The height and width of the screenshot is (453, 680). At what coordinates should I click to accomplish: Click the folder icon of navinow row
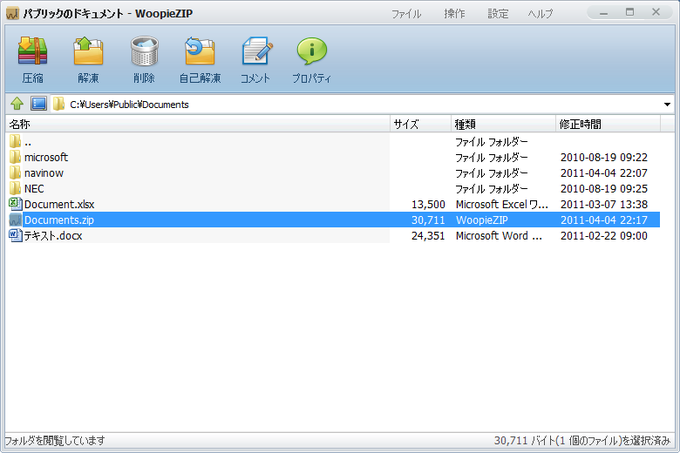pos(15,173)
